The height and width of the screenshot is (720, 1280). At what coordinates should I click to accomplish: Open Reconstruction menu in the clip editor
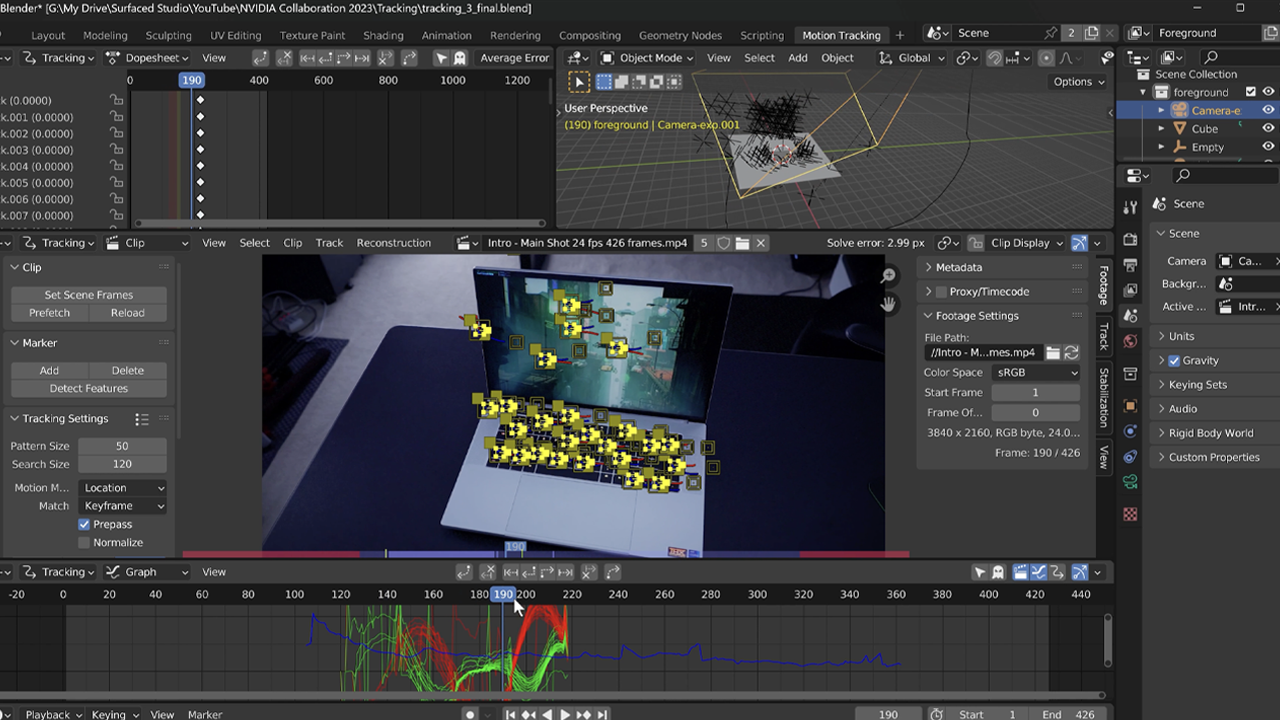[393, 243]
